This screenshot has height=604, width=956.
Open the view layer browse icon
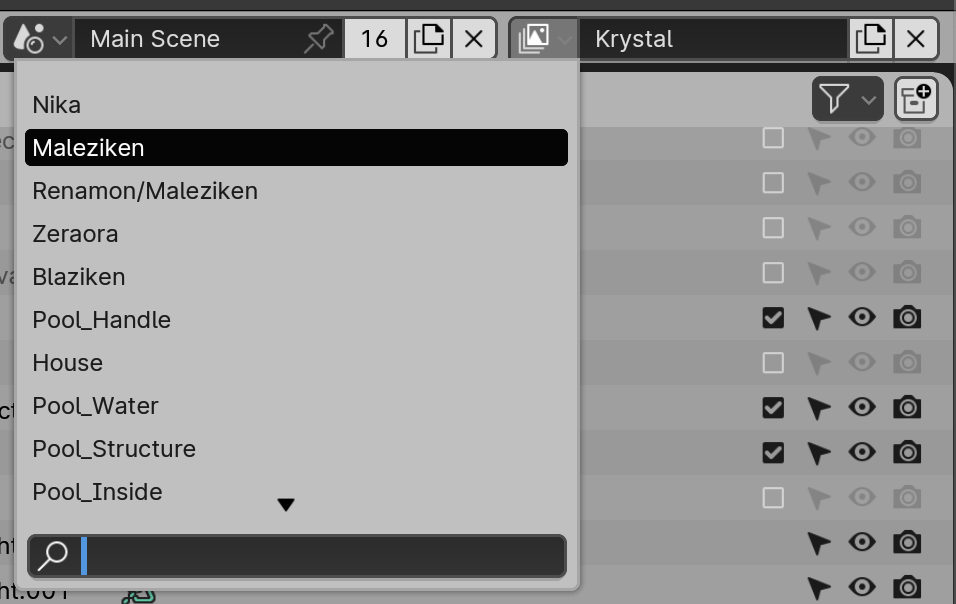[543, 39]
